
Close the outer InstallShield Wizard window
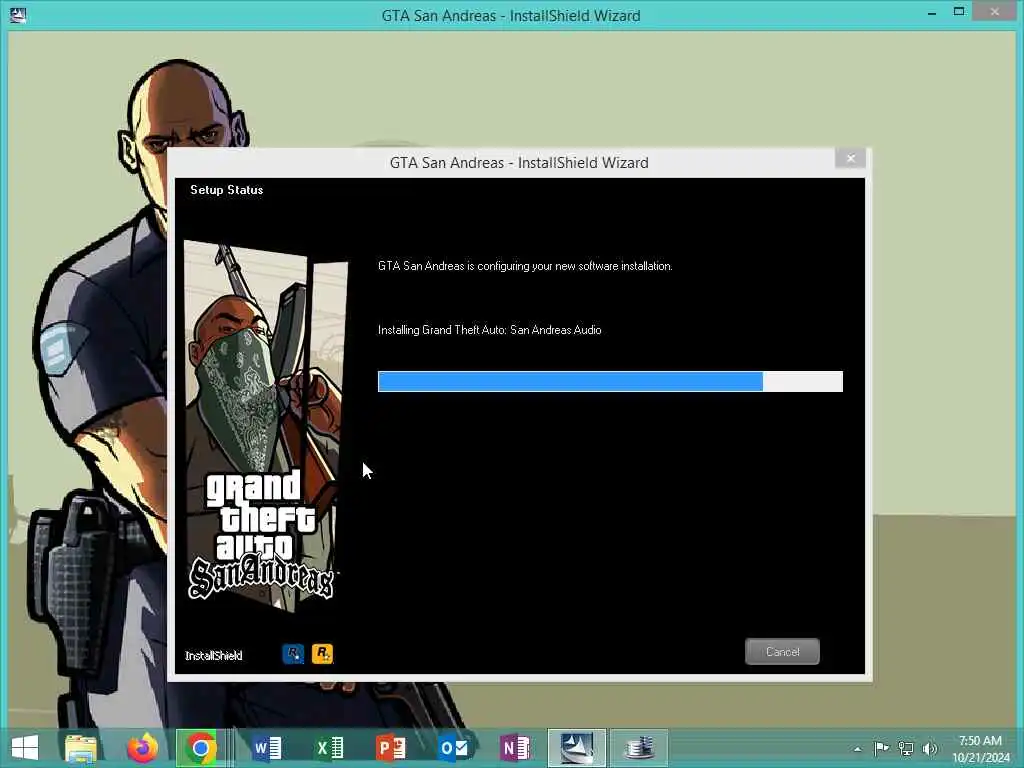pyautogui.click(x=995, y=12)
